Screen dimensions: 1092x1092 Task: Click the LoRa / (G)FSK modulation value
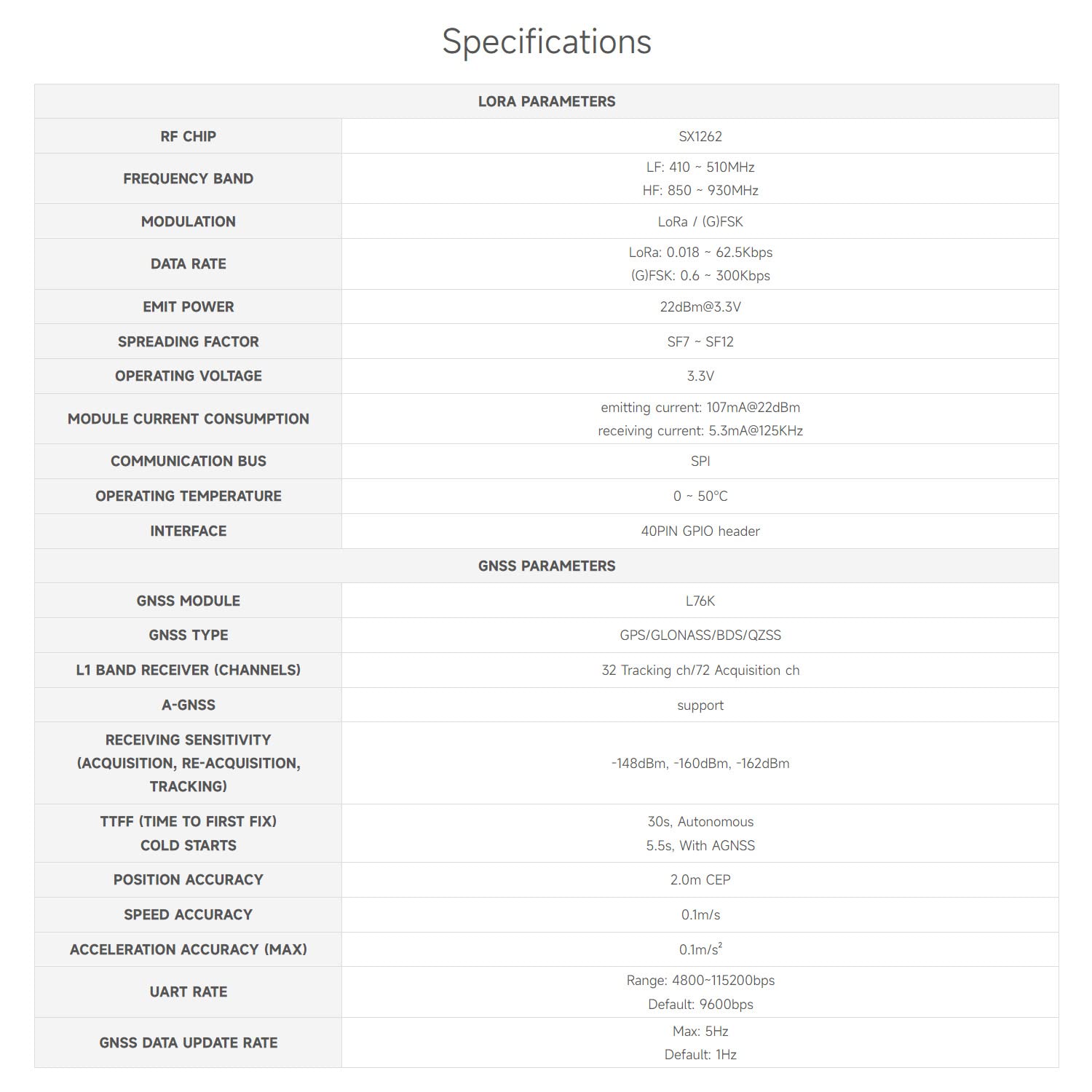click(x=700, y=221)
